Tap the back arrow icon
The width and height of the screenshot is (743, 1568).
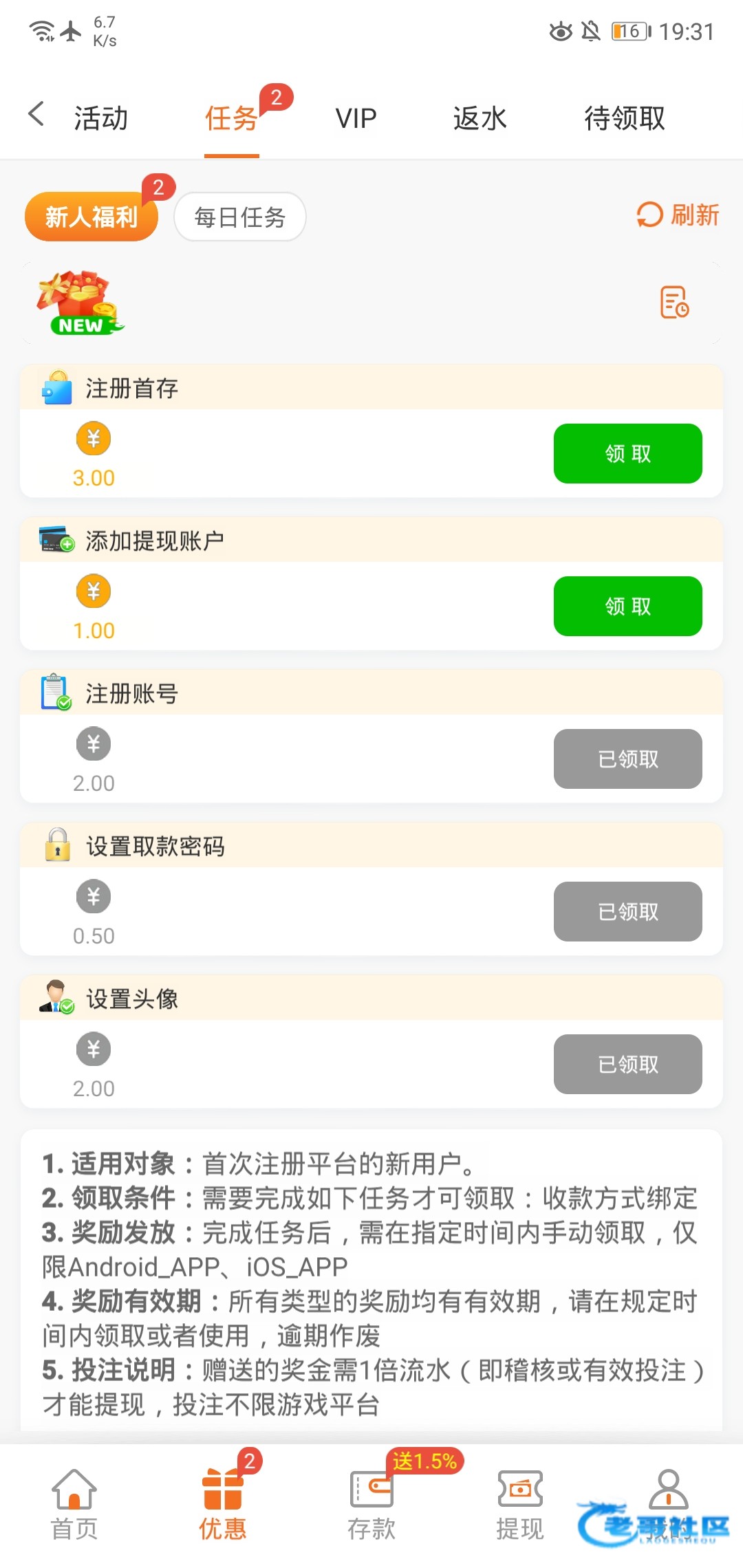pos(36,114)
